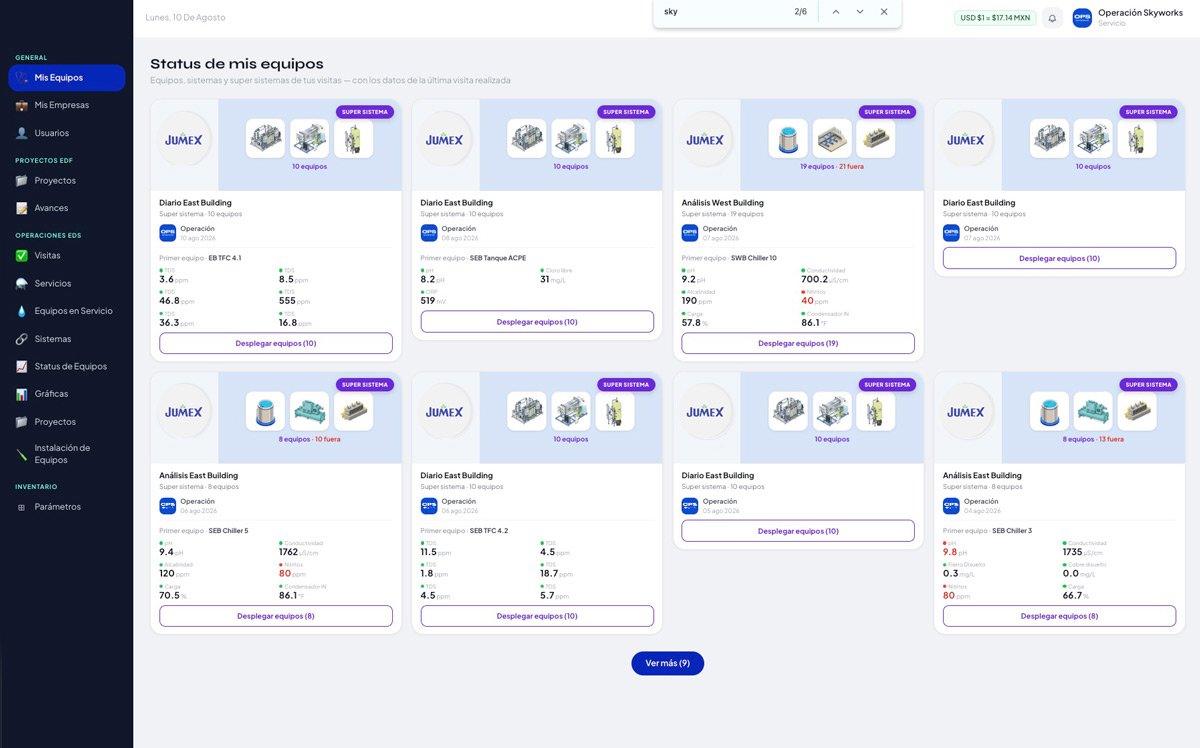Click the red 9.8 pH value

point(951,552)
